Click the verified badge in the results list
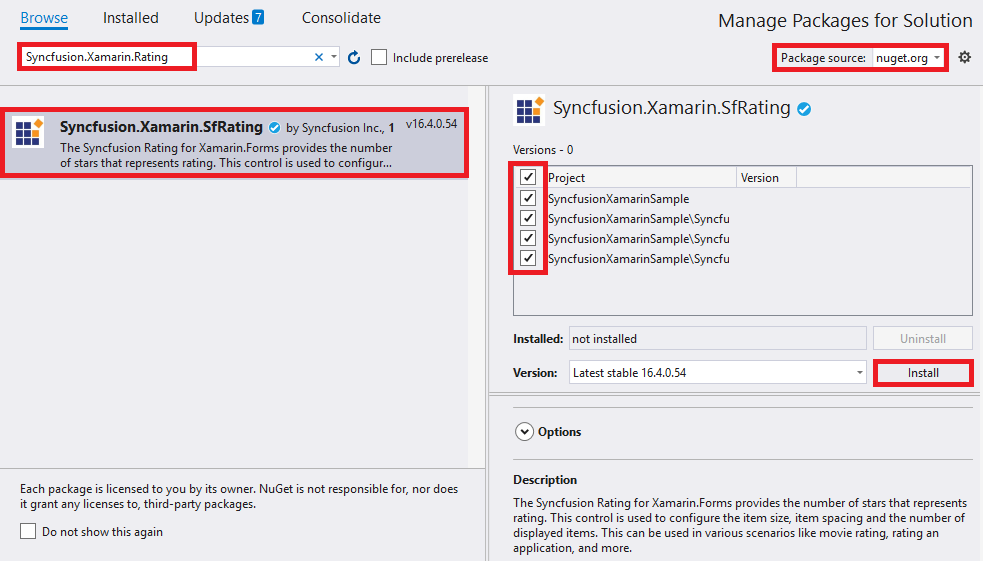 pos(274,127)
